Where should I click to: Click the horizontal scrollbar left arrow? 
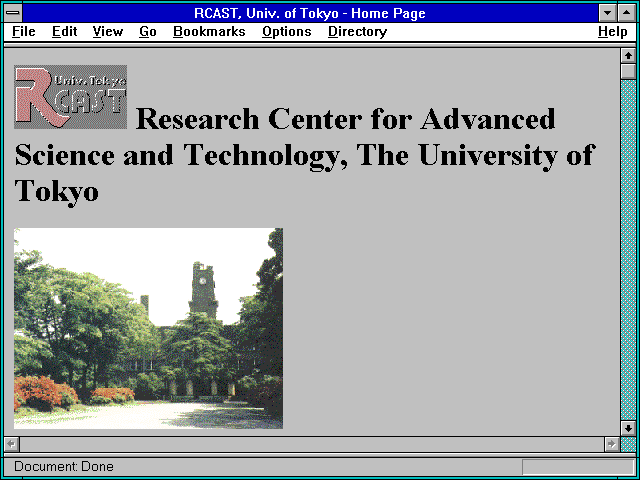12,444
